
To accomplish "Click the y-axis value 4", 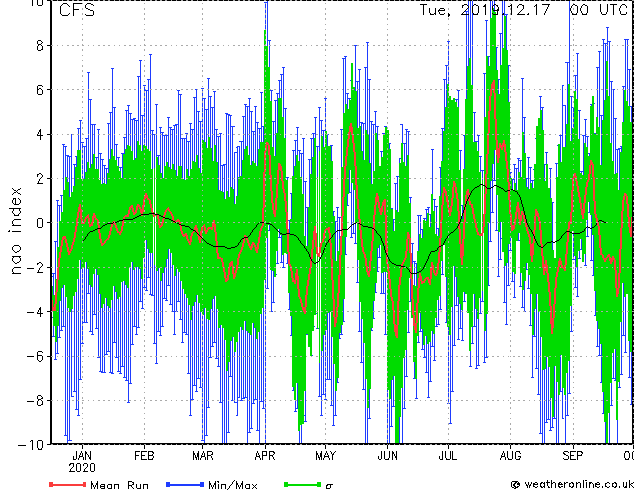I will (x=40, y=134).
